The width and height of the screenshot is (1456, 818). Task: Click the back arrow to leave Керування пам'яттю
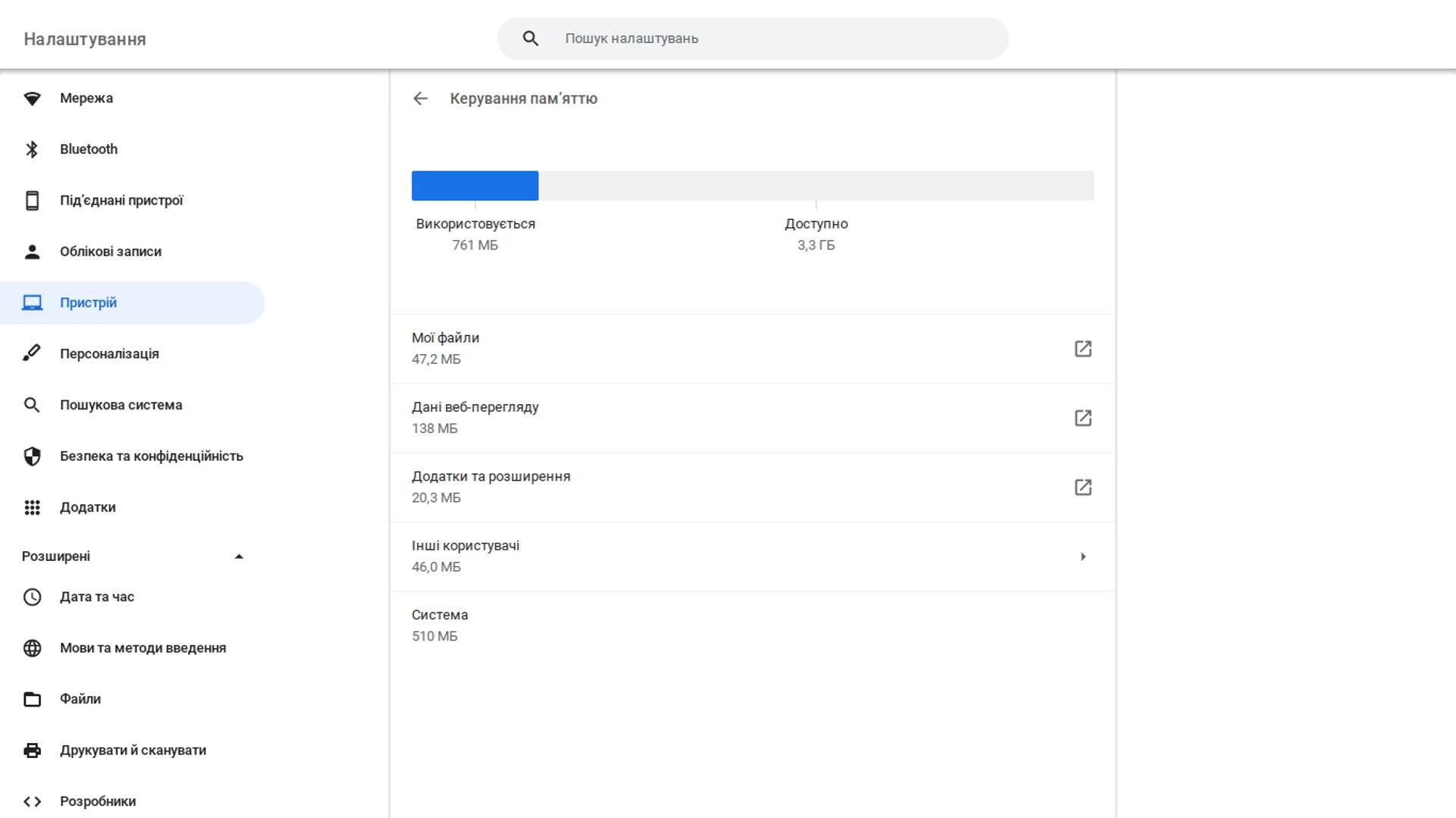(421, 98)
